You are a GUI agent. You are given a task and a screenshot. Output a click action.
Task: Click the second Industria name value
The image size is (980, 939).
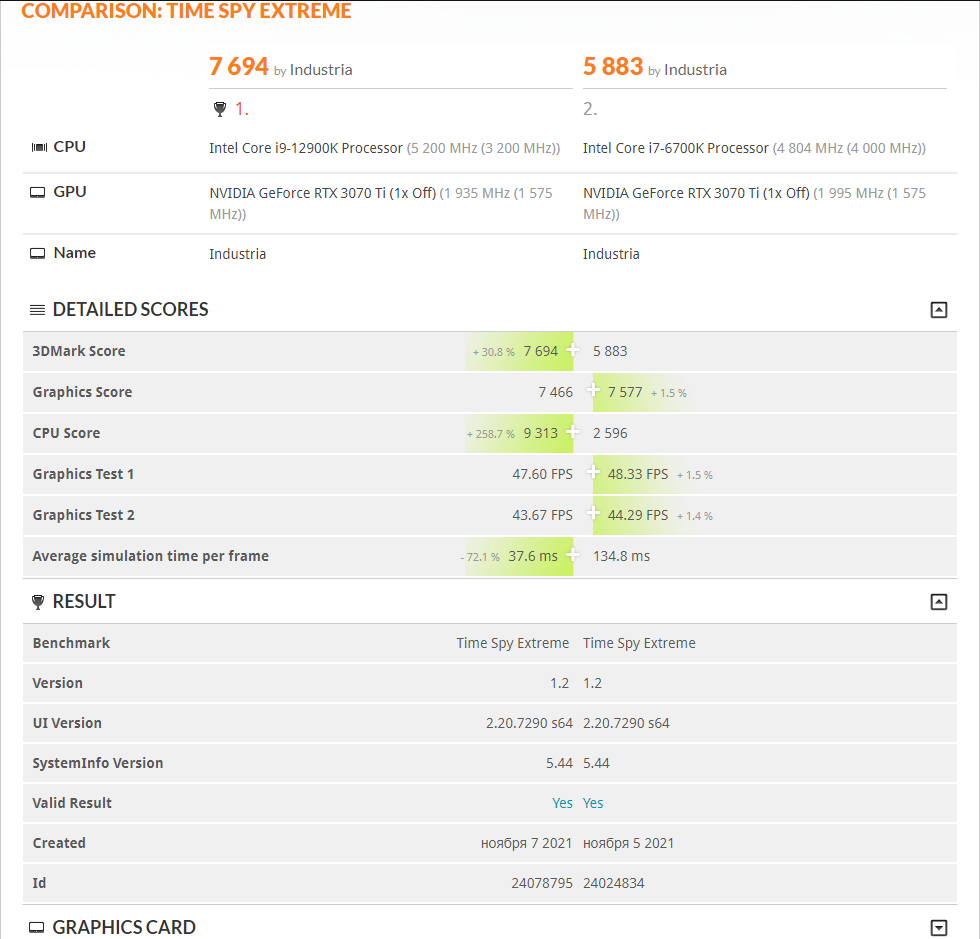(x=611, y=254)
